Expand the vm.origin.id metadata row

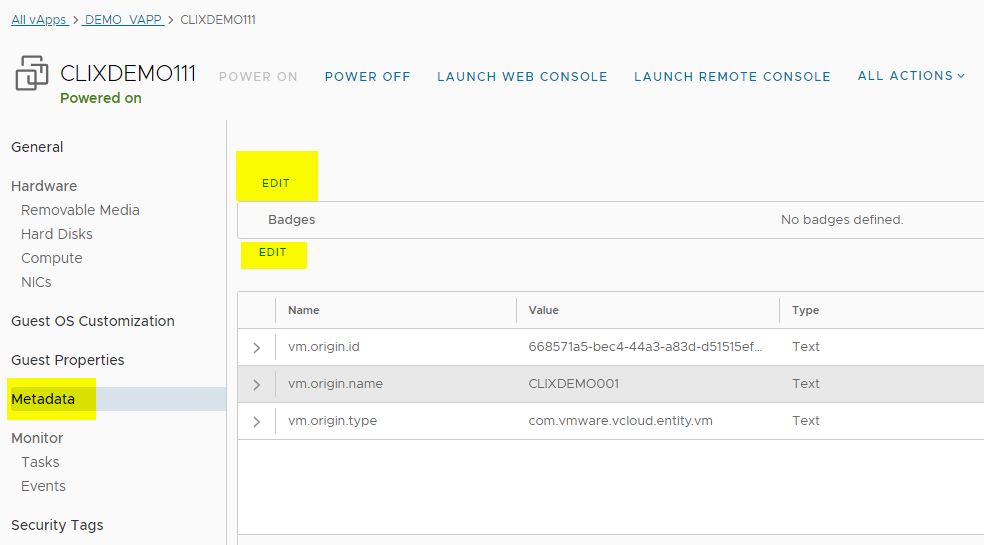[x=257, y=348]
